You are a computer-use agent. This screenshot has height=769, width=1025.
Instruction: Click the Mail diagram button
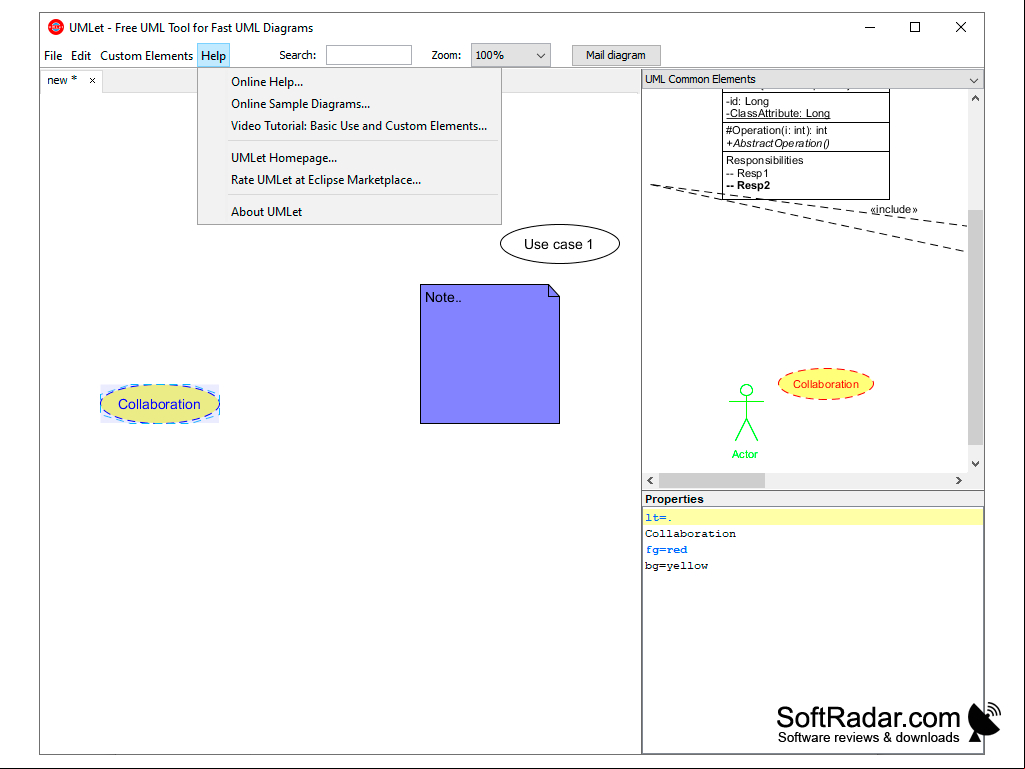pos(616,55)
